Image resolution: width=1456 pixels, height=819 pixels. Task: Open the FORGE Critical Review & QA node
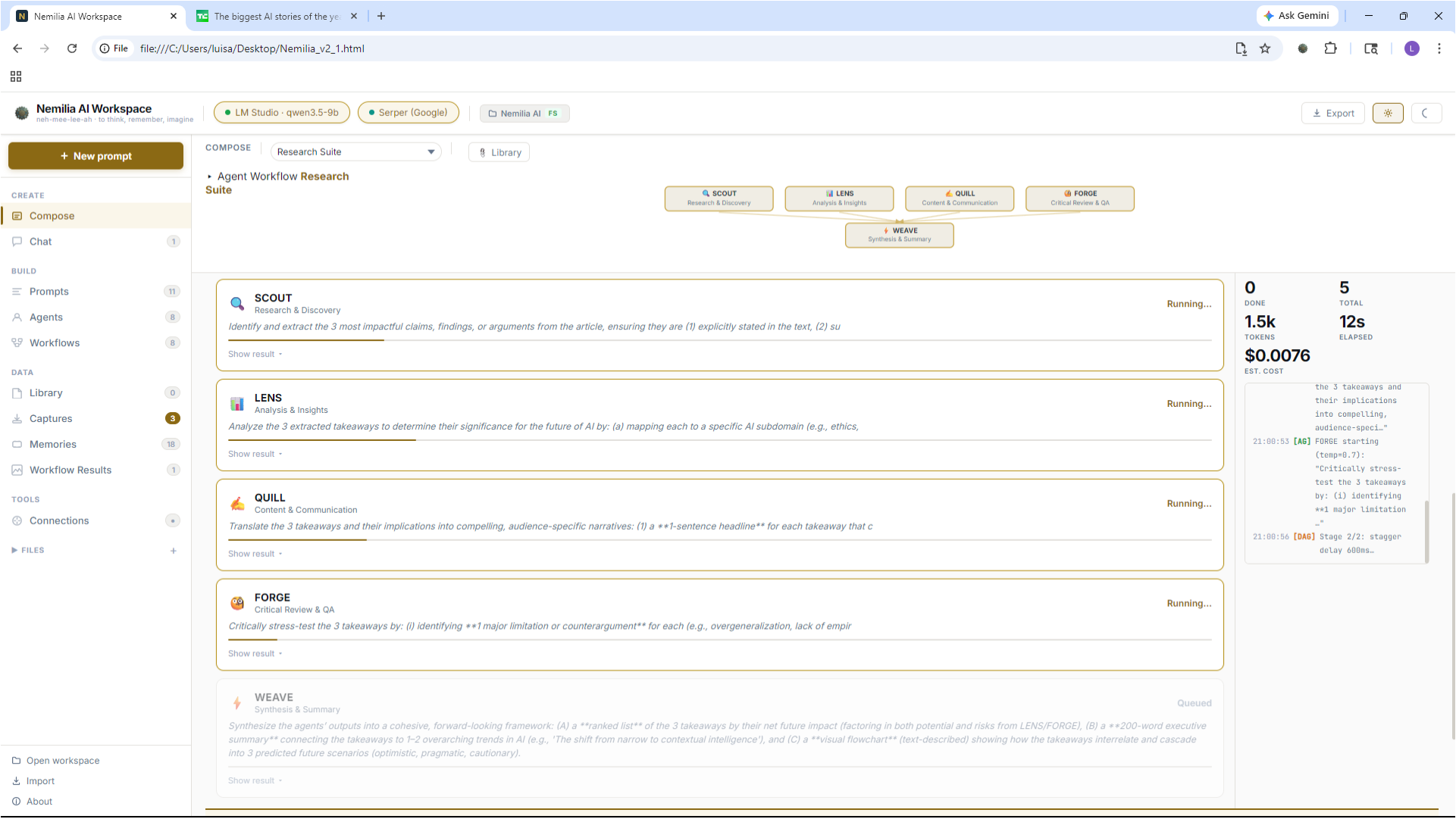tap(1079, 198)
